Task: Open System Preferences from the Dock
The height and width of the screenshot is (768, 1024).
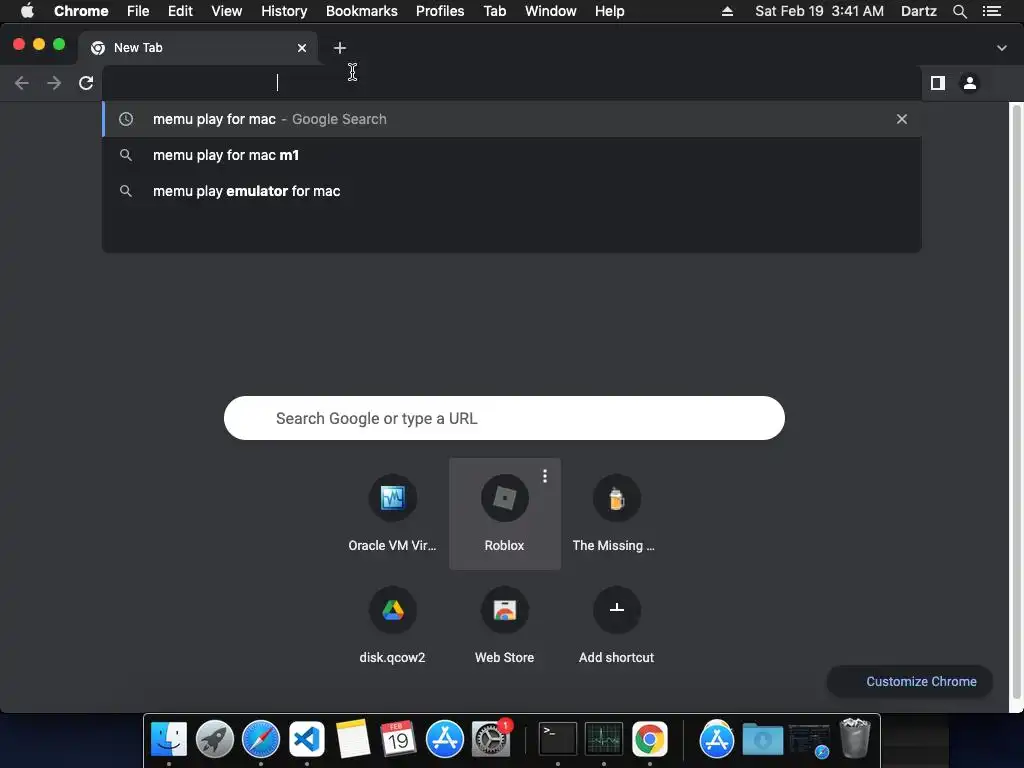Action: click(491, 739)
